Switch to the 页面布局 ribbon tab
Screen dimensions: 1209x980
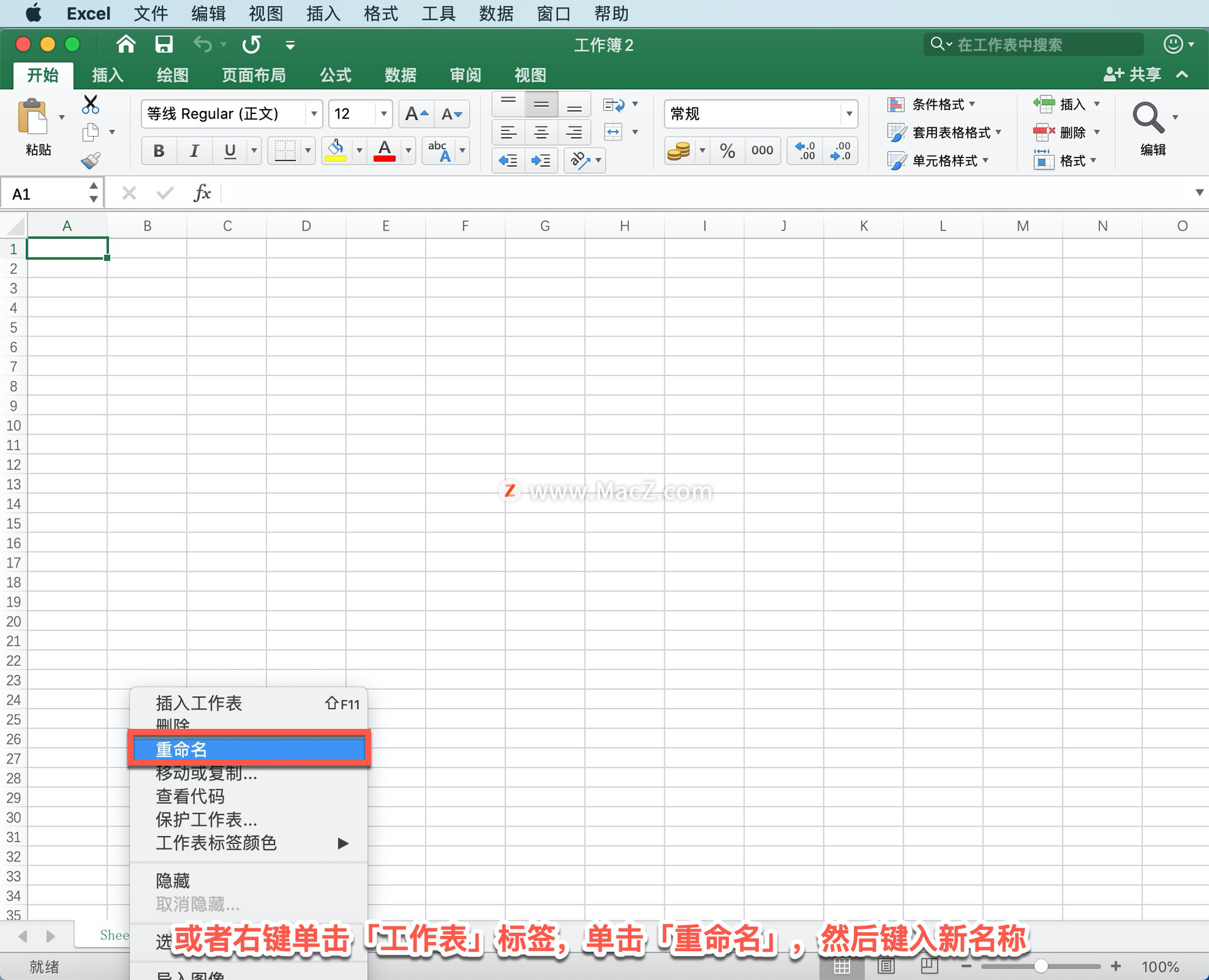click(253, 76)
